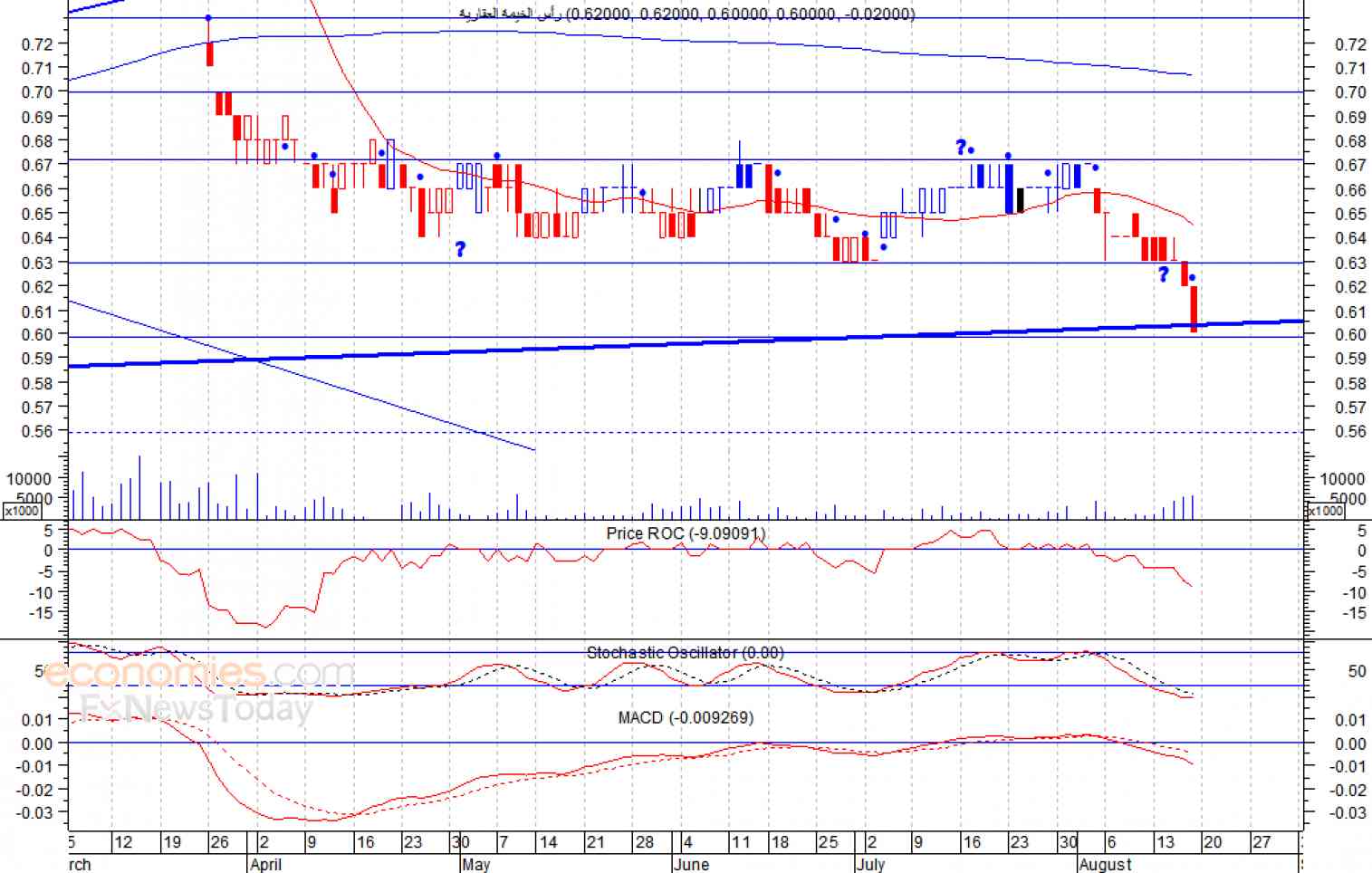This screenshot has height=873, width=1372.
Task: Click the June month label on the time axis
Action: point(692,864)
